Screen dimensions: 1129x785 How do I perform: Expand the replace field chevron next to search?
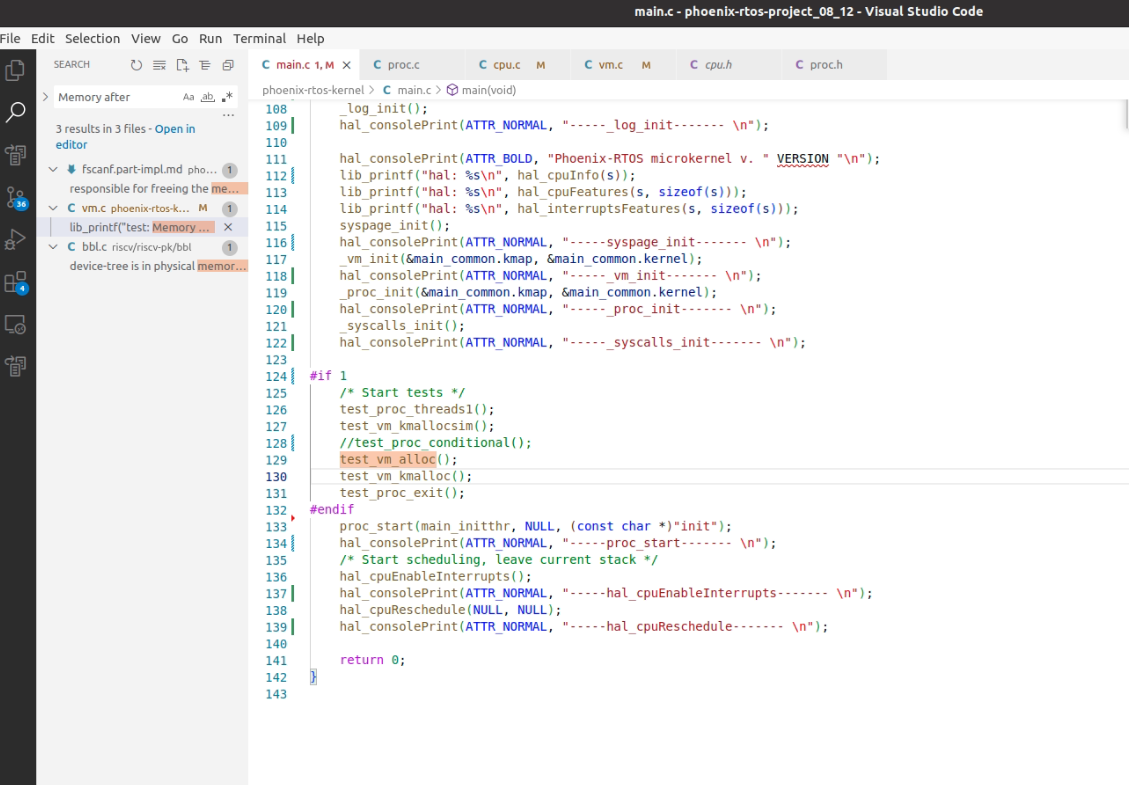(44, 96)
